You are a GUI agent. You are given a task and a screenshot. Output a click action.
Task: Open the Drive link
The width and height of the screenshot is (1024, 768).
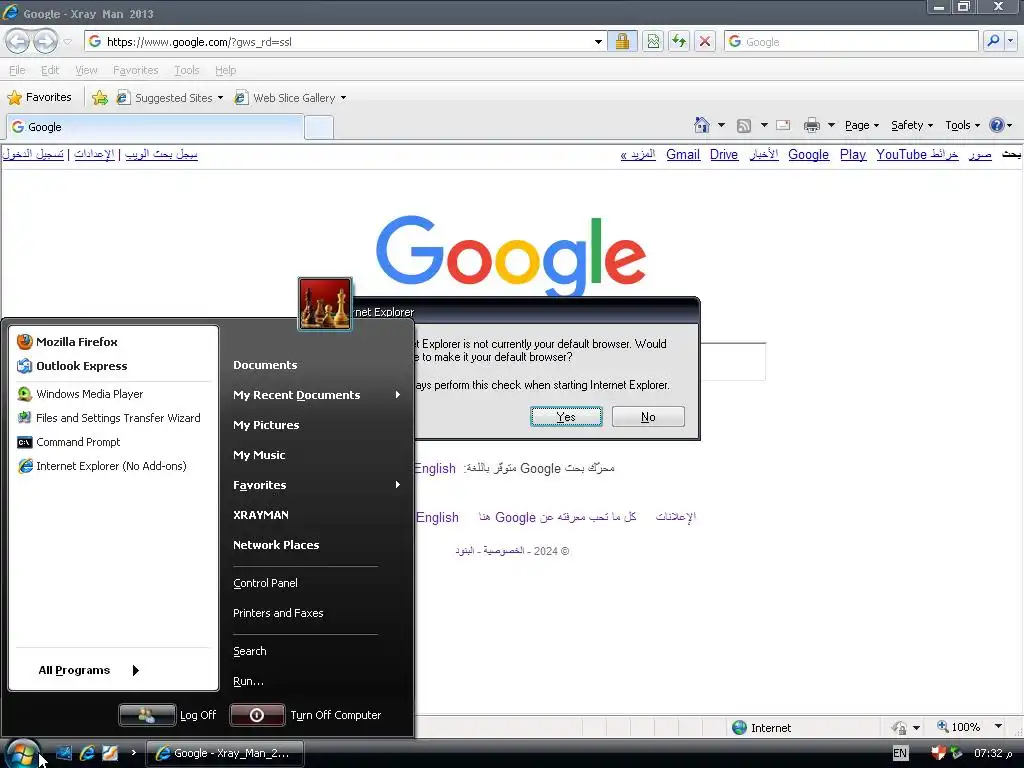click(724, 155)
